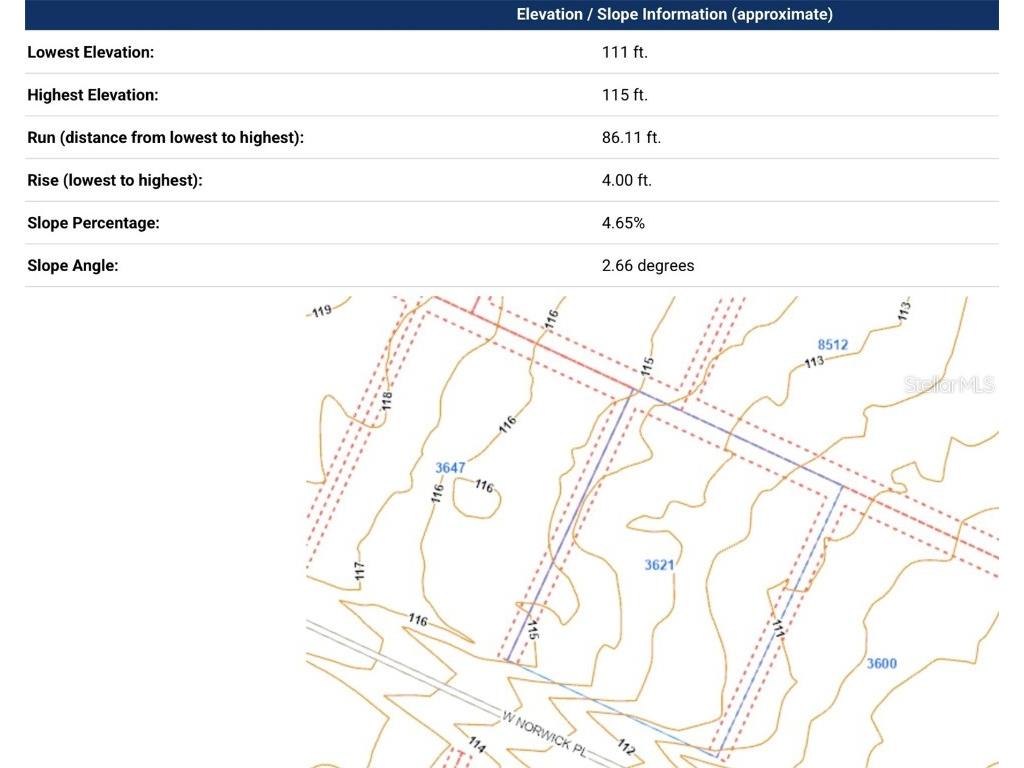This screenshot has height=768, width=1024.
Task: Select parcel 8512 on the map
Action: click(832, 345)
